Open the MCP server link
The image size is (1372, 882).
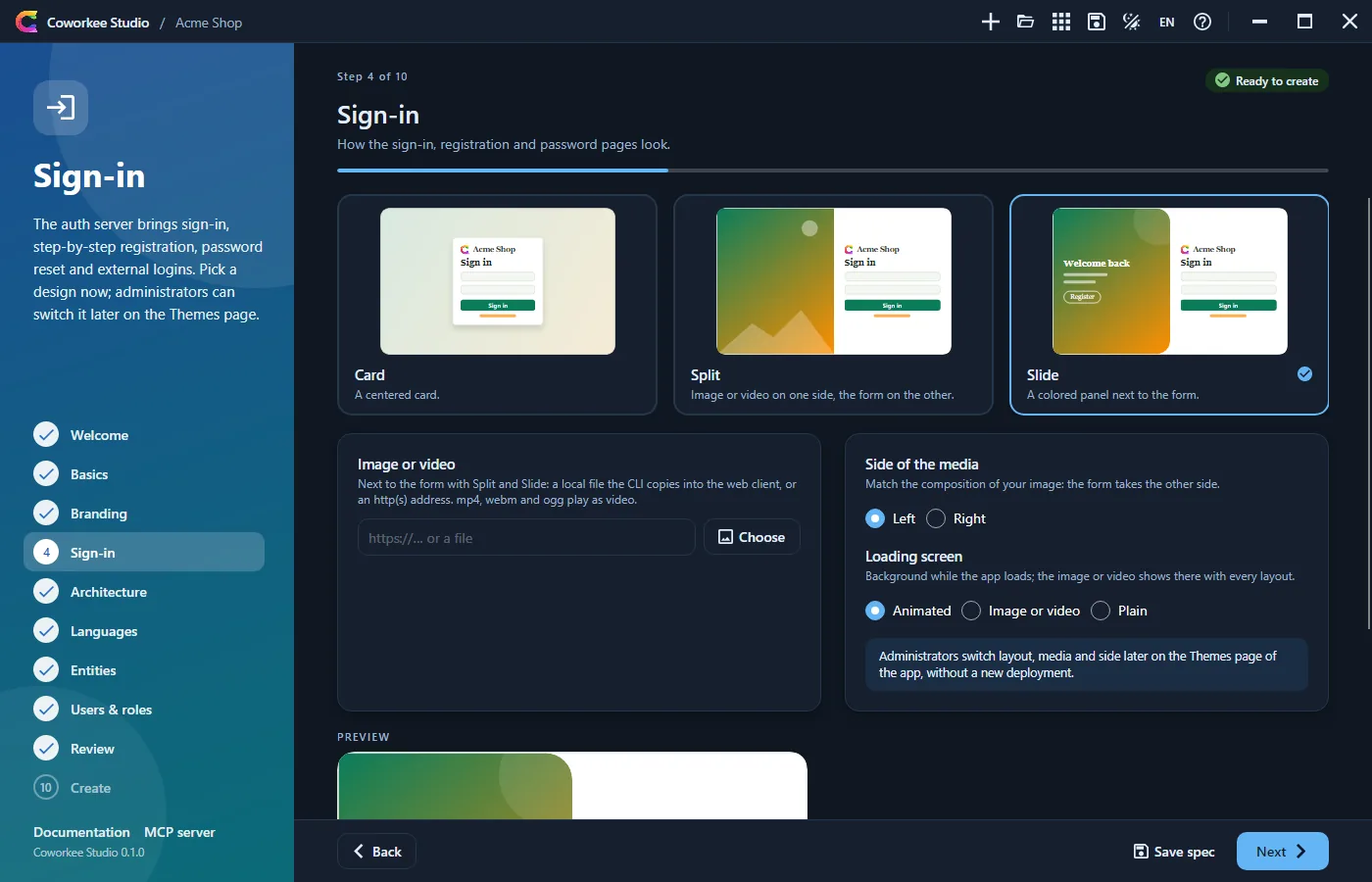tap(179, 832)
